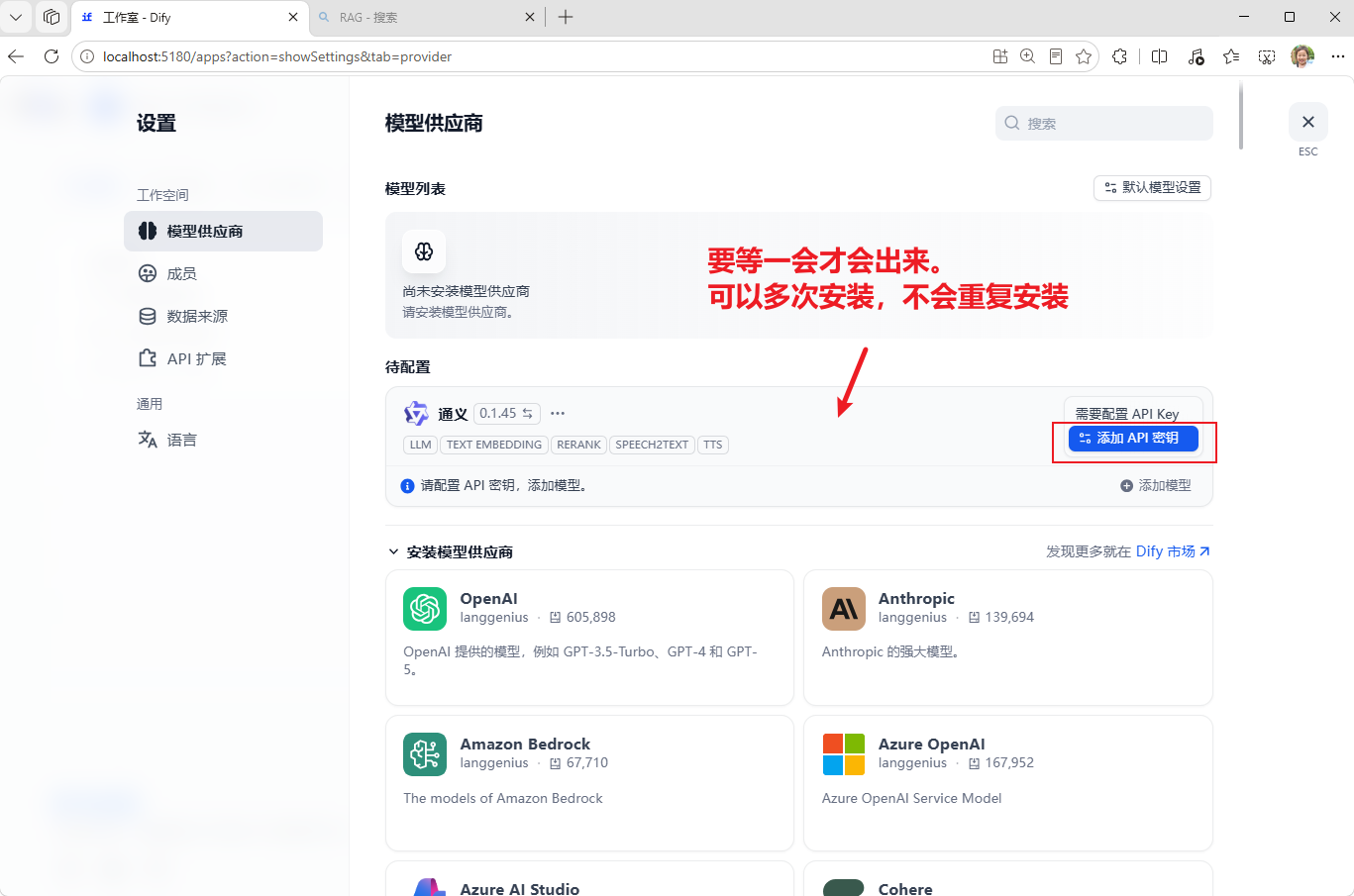Select the OpenAI provider card
The width and height of the screenshot is (1354, 896).
589,638
